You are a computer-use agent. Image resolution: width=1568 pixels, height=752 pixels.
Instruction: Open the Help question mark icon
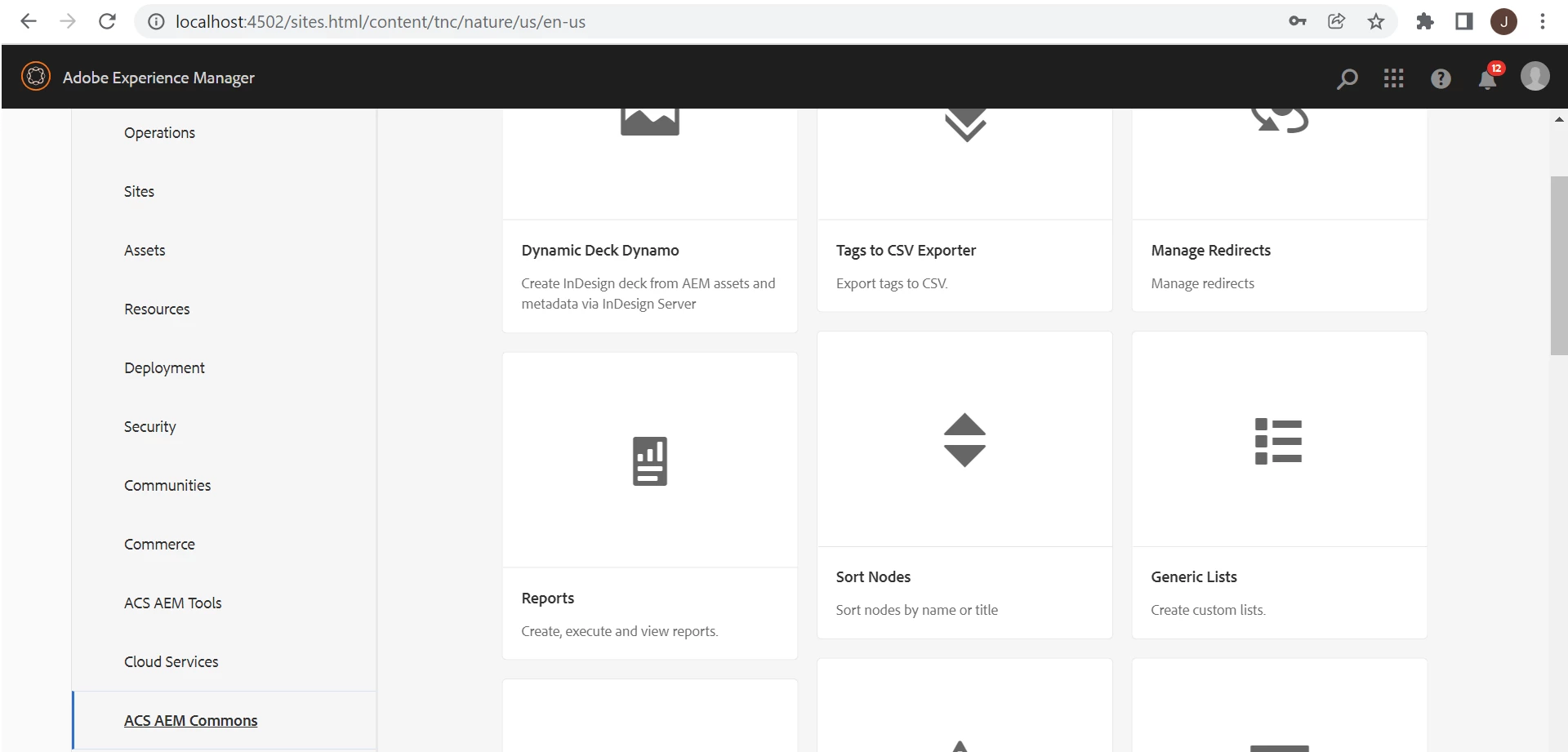point(1441,78)
